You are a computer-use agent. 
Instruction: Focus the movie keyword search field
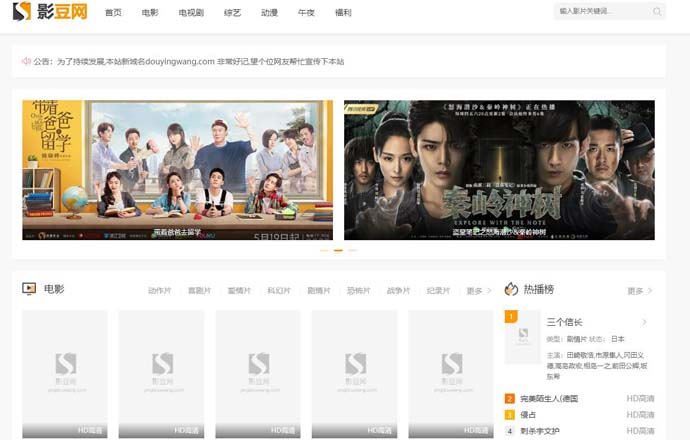[600, 12]
